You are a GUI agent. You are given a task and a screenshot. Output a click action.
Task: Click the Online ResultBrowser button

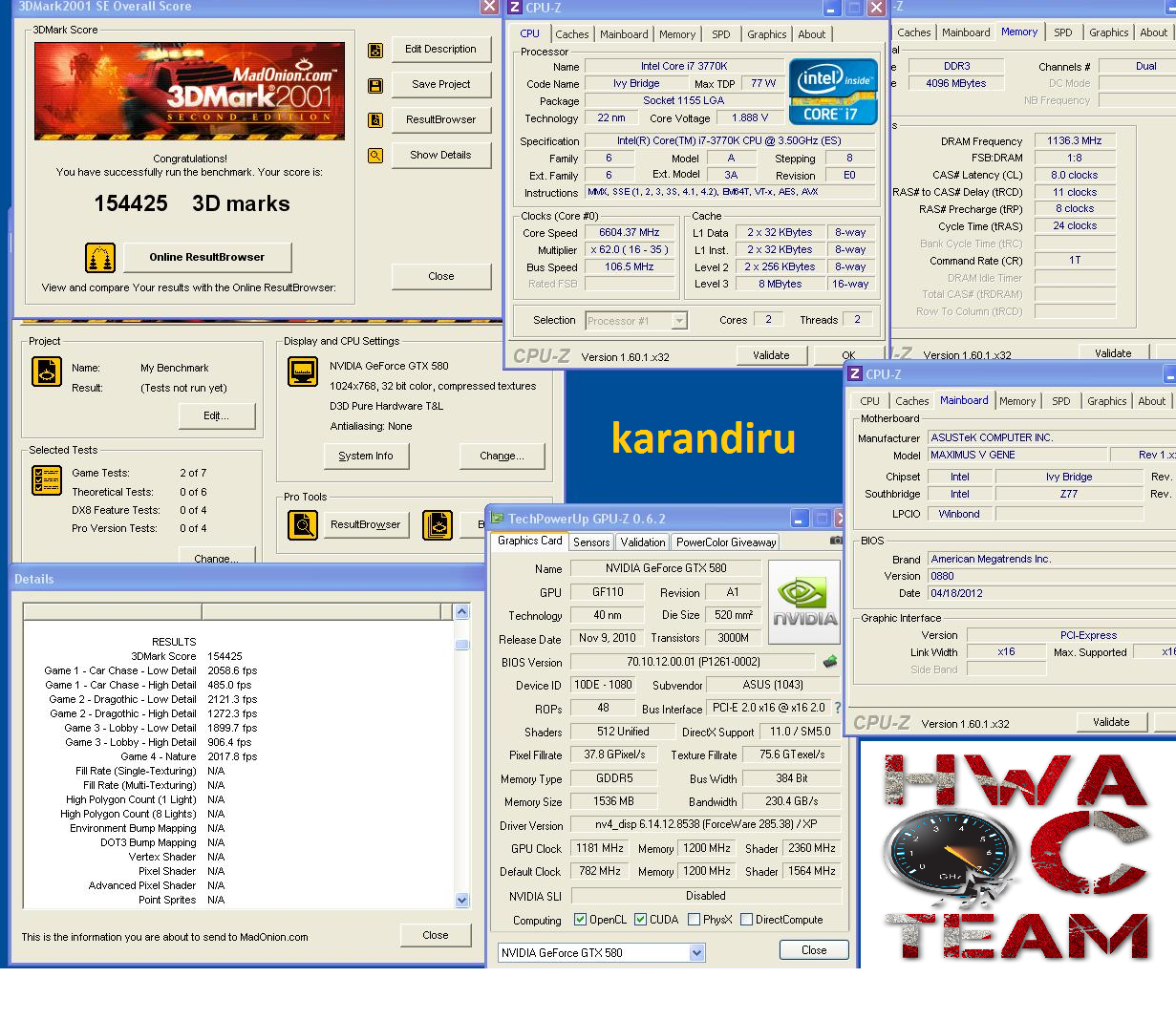(x=206, y=257)
